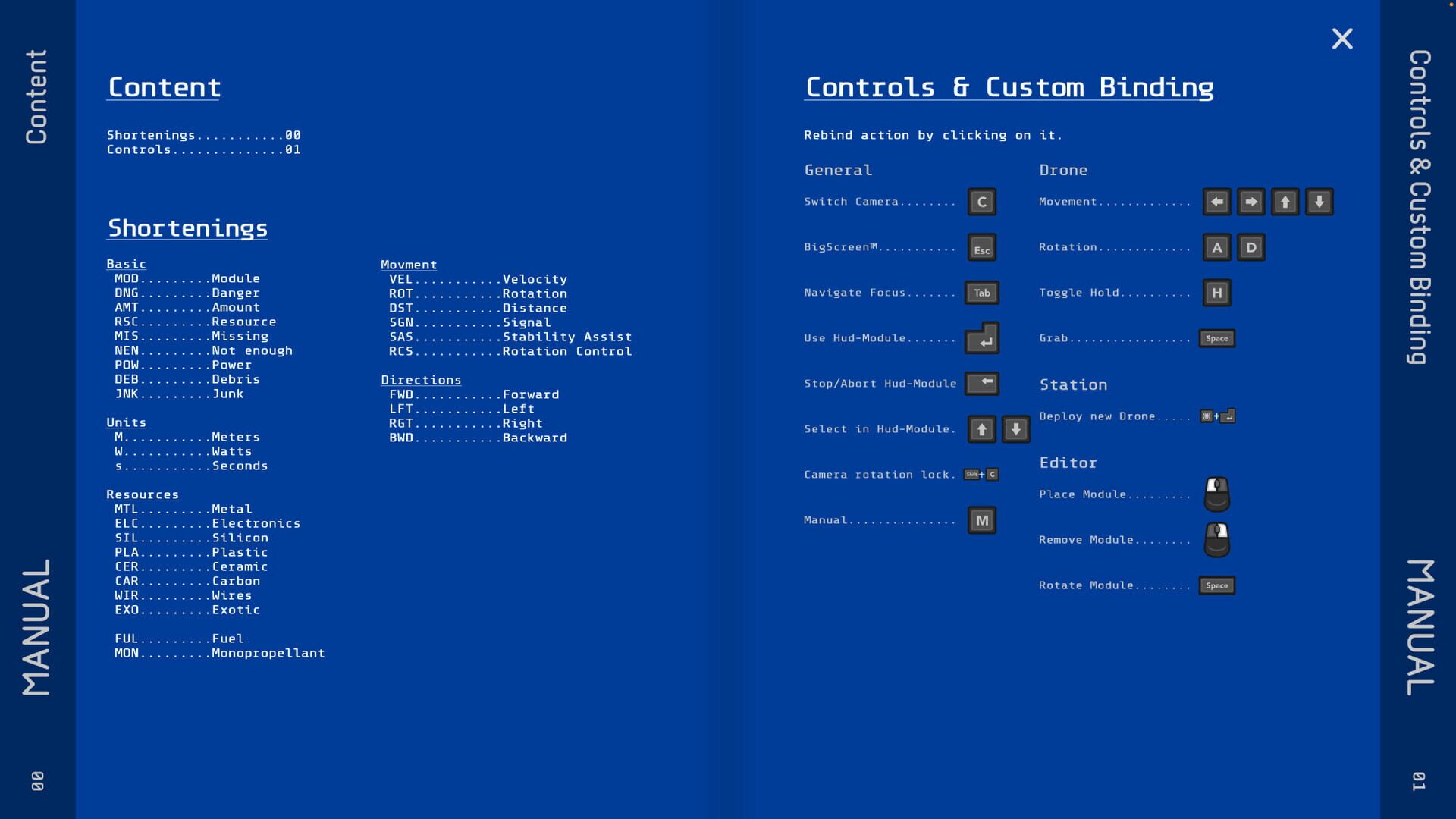
Task: Click H key for Toggle Hold
Action: (1216, 293)
